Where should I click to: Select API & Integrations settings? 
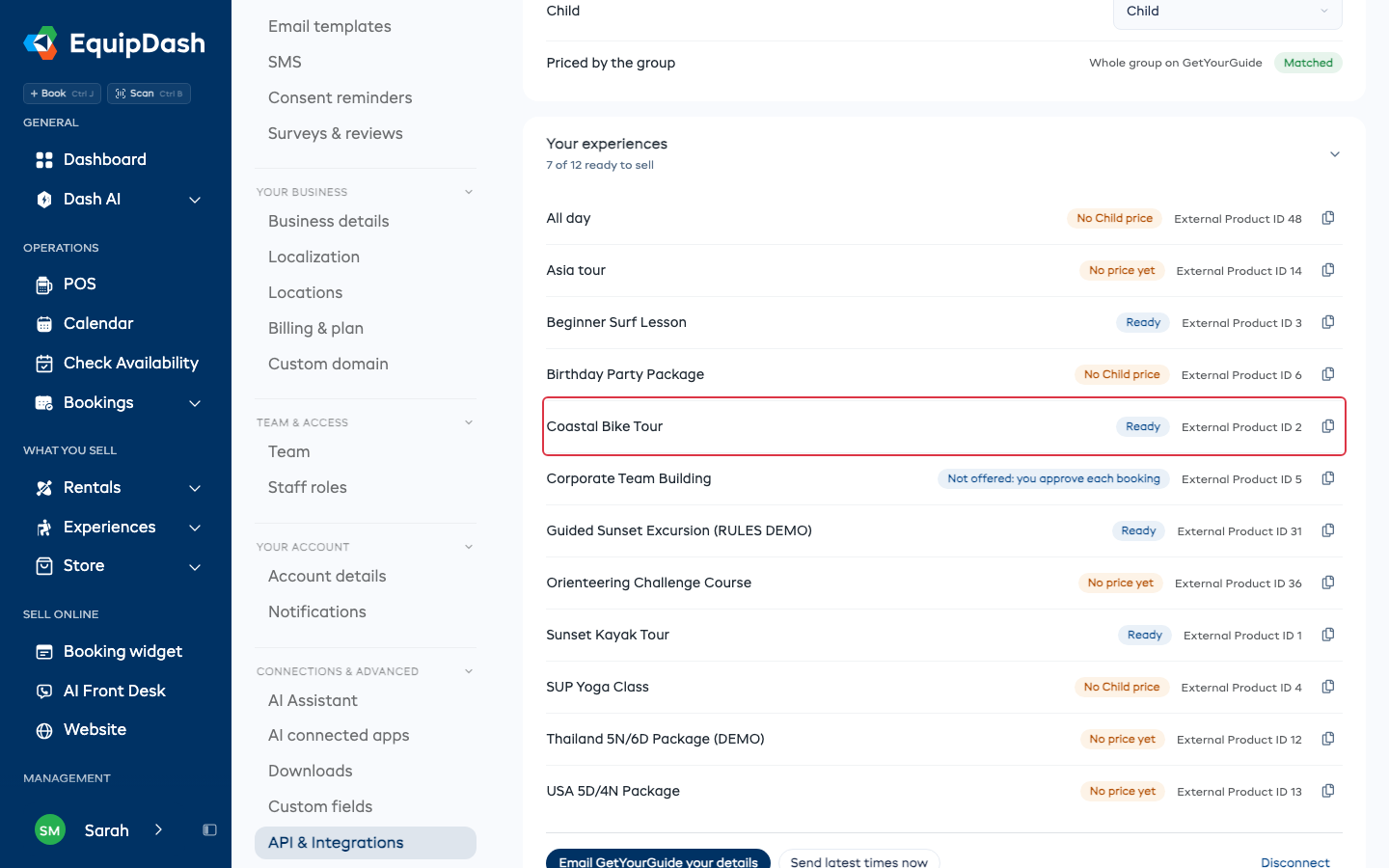click(x=366, y=843)
